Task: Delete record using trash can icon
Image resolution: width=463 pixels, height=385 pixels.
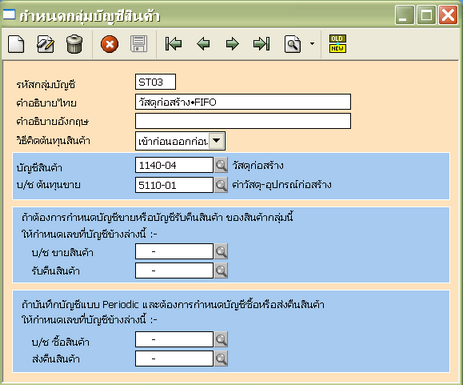Action: click(x=74, y=44)
